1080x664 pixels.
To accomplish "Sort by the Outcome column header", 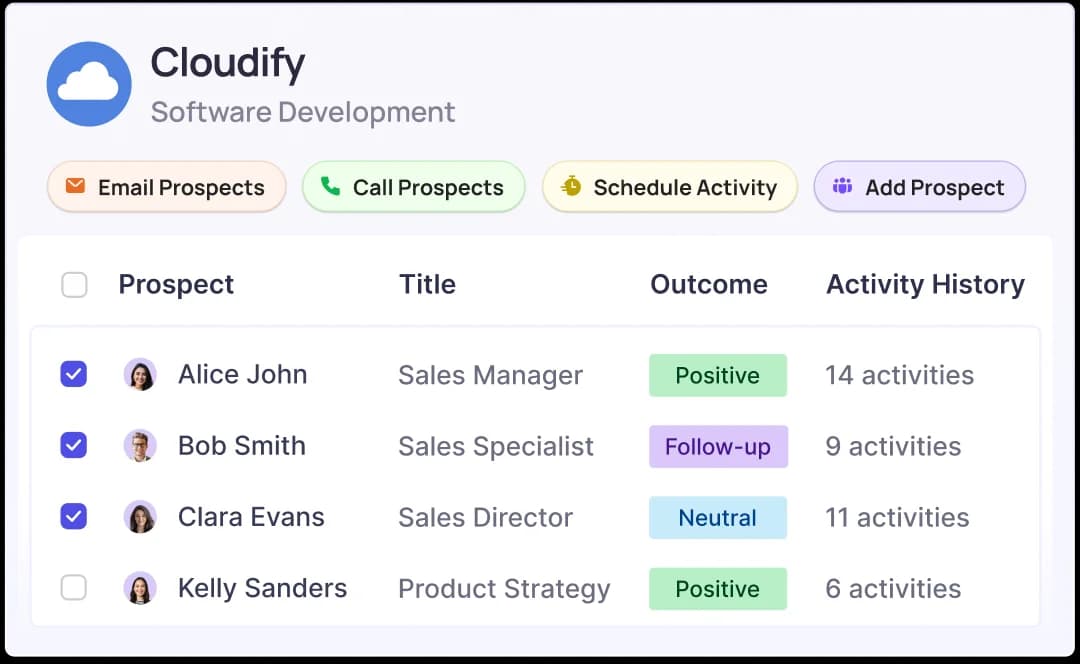I will point(709,285).
